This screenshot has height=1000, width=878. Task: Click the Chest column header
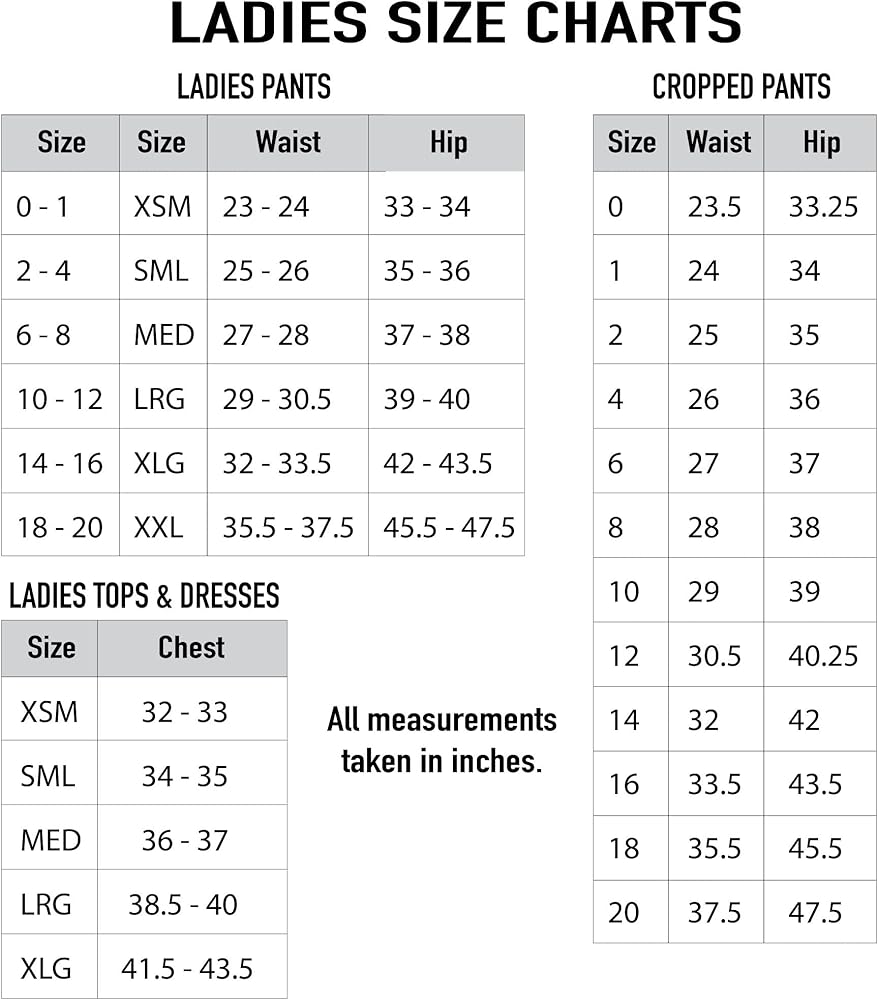(x=191, y=648)
